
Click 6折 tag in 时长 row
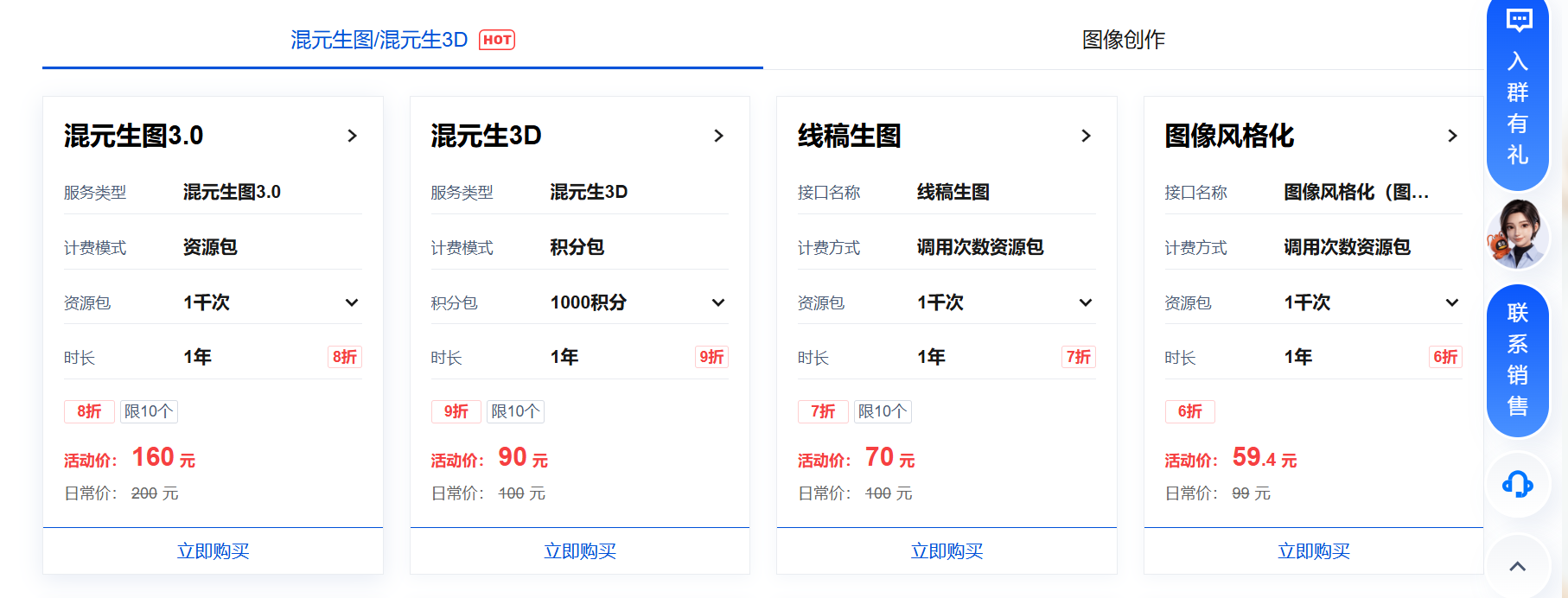[1445, 357]
